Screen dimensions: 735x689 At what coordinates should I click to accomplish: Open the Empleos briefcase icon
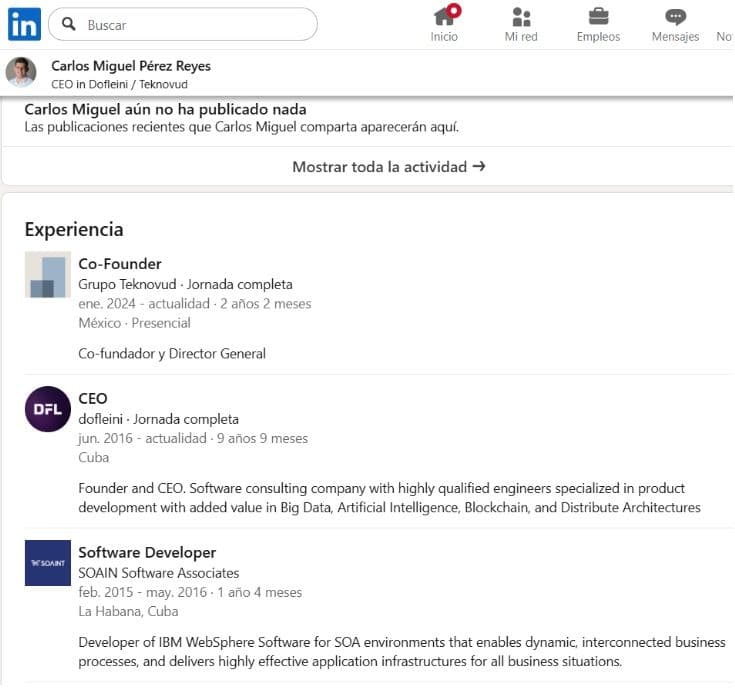(598, 16)
